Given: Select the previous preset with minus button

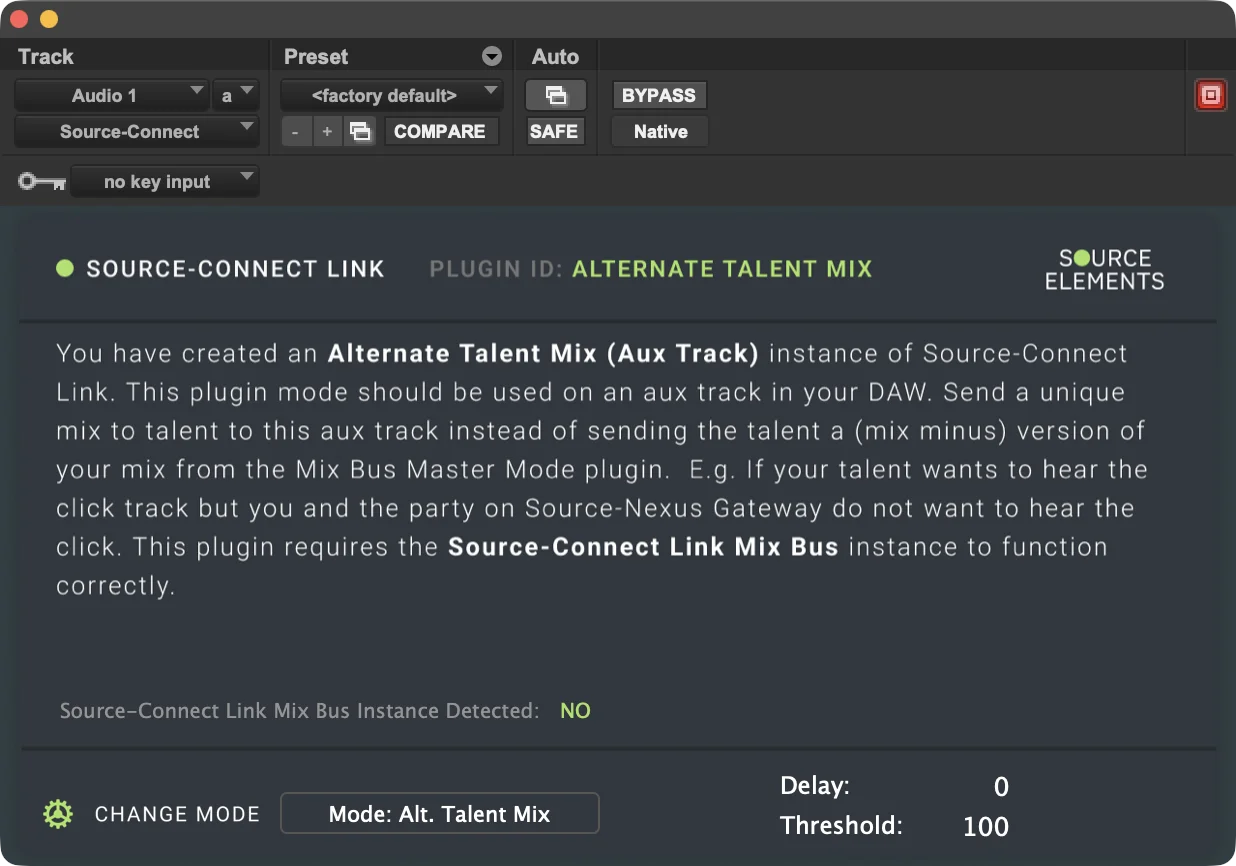Looking at the screenshot, I should [x=295, y=132].
